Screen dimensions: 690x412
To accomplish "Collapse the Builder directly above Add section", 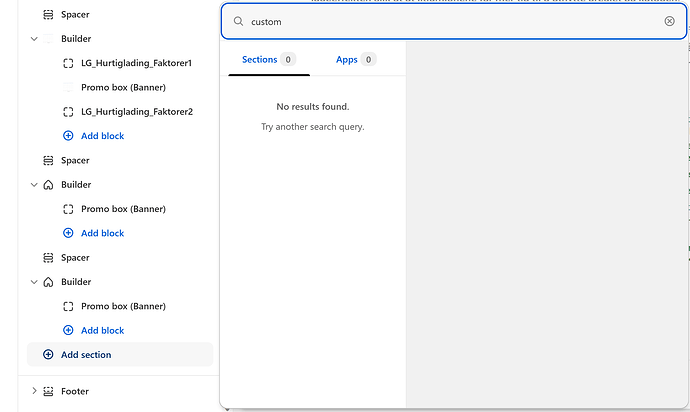I will [x=34, y=282].
